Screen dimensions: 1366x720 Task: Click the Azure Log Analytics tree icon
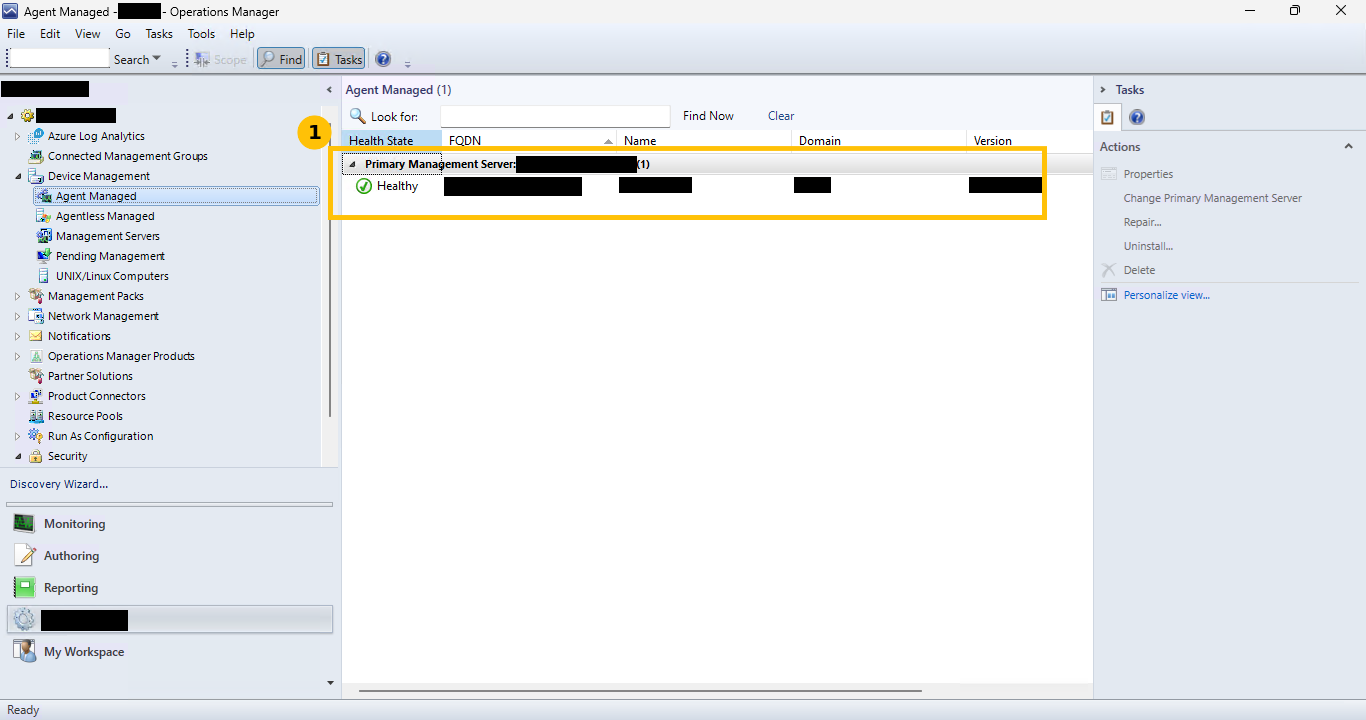coord(37,136)
